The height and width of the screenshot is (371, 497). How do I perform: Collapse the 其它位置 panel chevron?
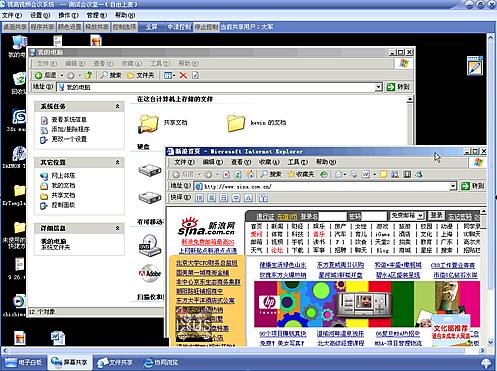(117, 162)
